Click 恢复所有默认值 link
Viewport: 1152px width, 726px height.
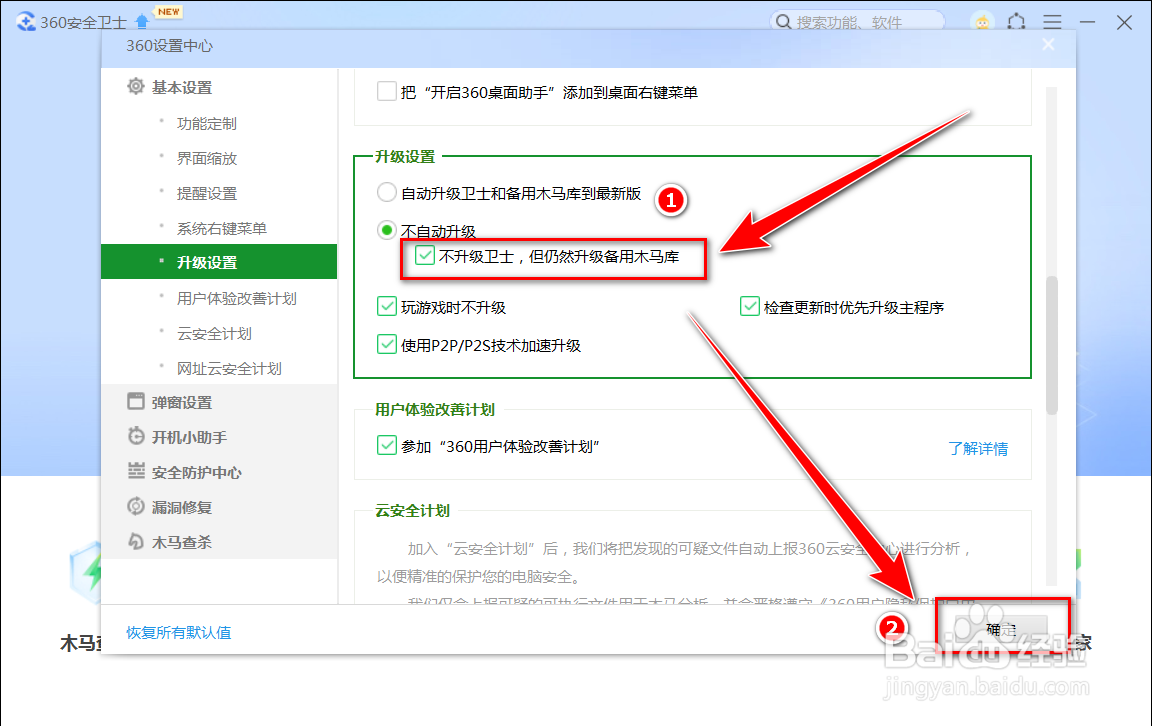point(179,632)
